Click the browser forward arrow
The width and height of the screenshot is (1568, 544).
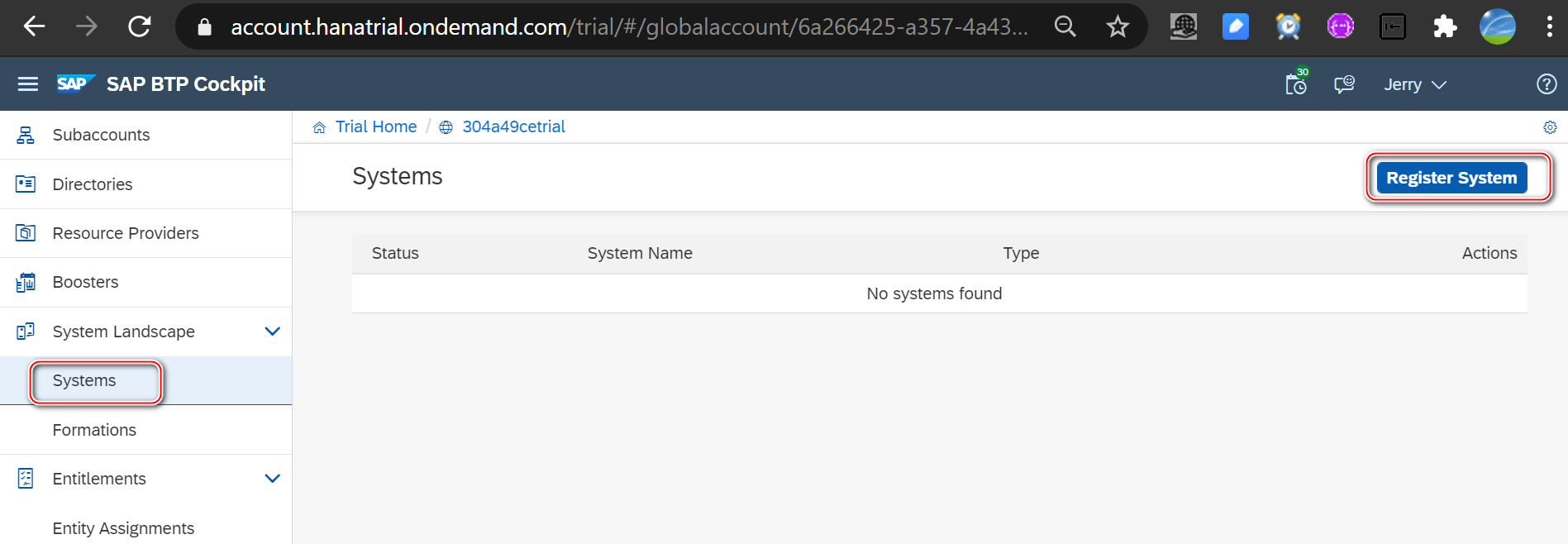(x=86, y=26)
